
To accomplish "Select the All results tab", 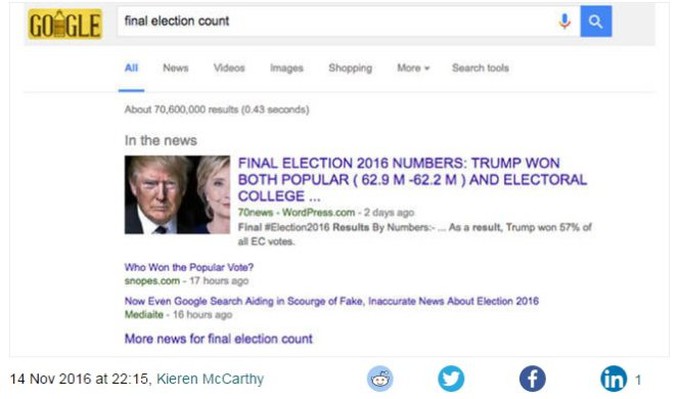I will click(x=131, y=68).
